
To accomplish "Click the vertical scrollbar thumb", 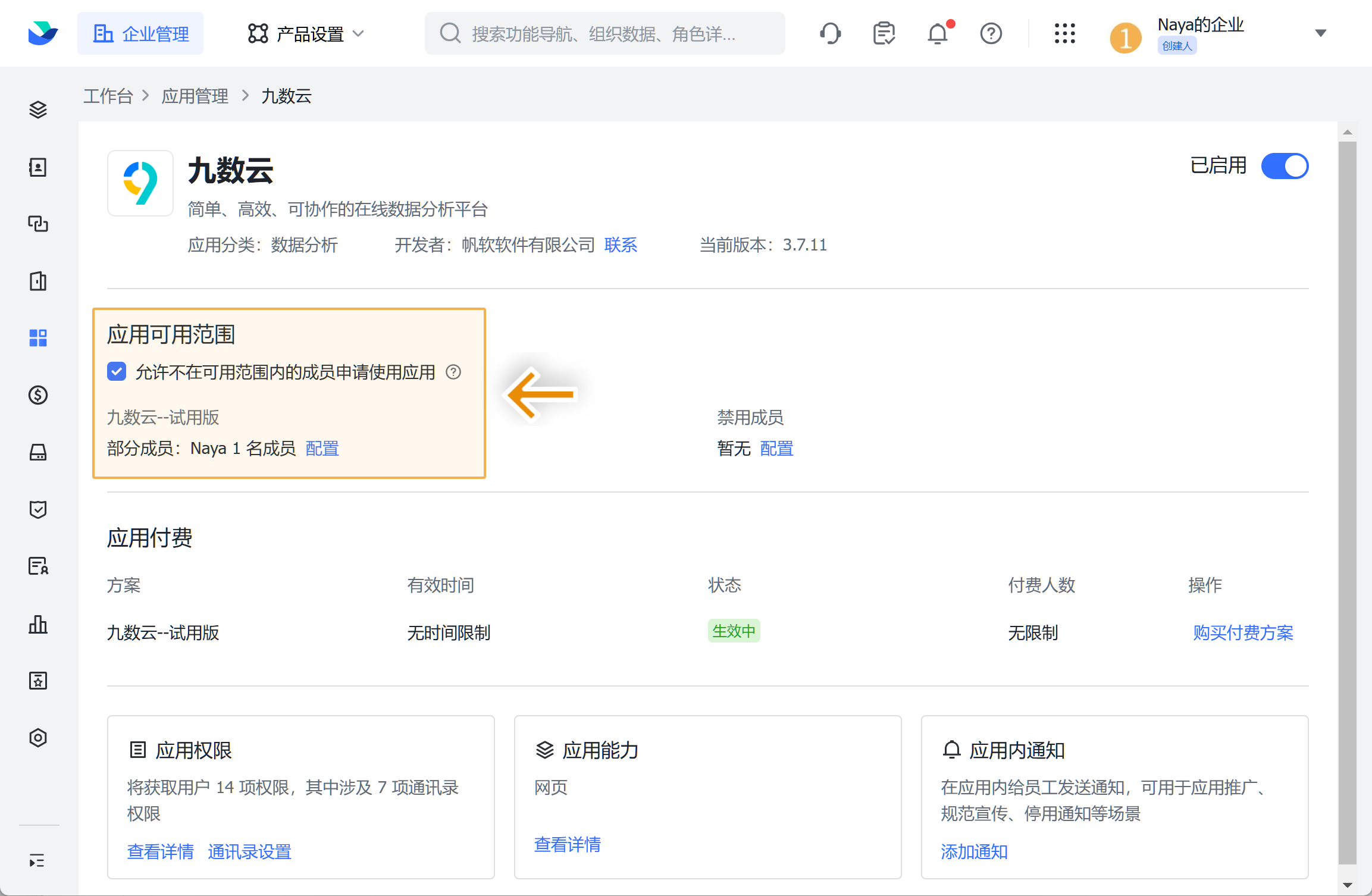I will pos(1348,503).
